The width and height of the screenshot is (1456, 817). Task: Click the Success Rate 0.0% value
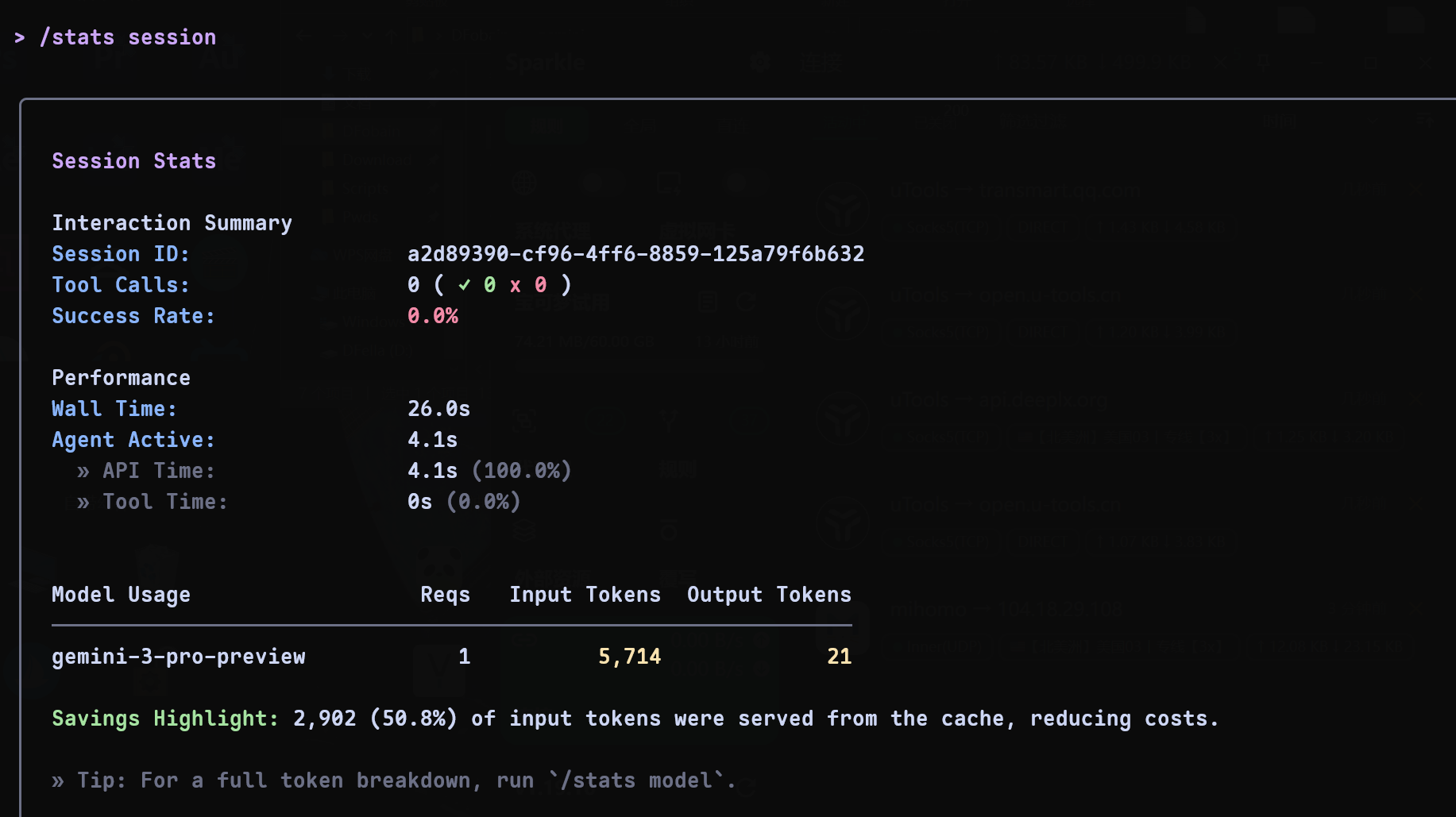pos(433,316)
